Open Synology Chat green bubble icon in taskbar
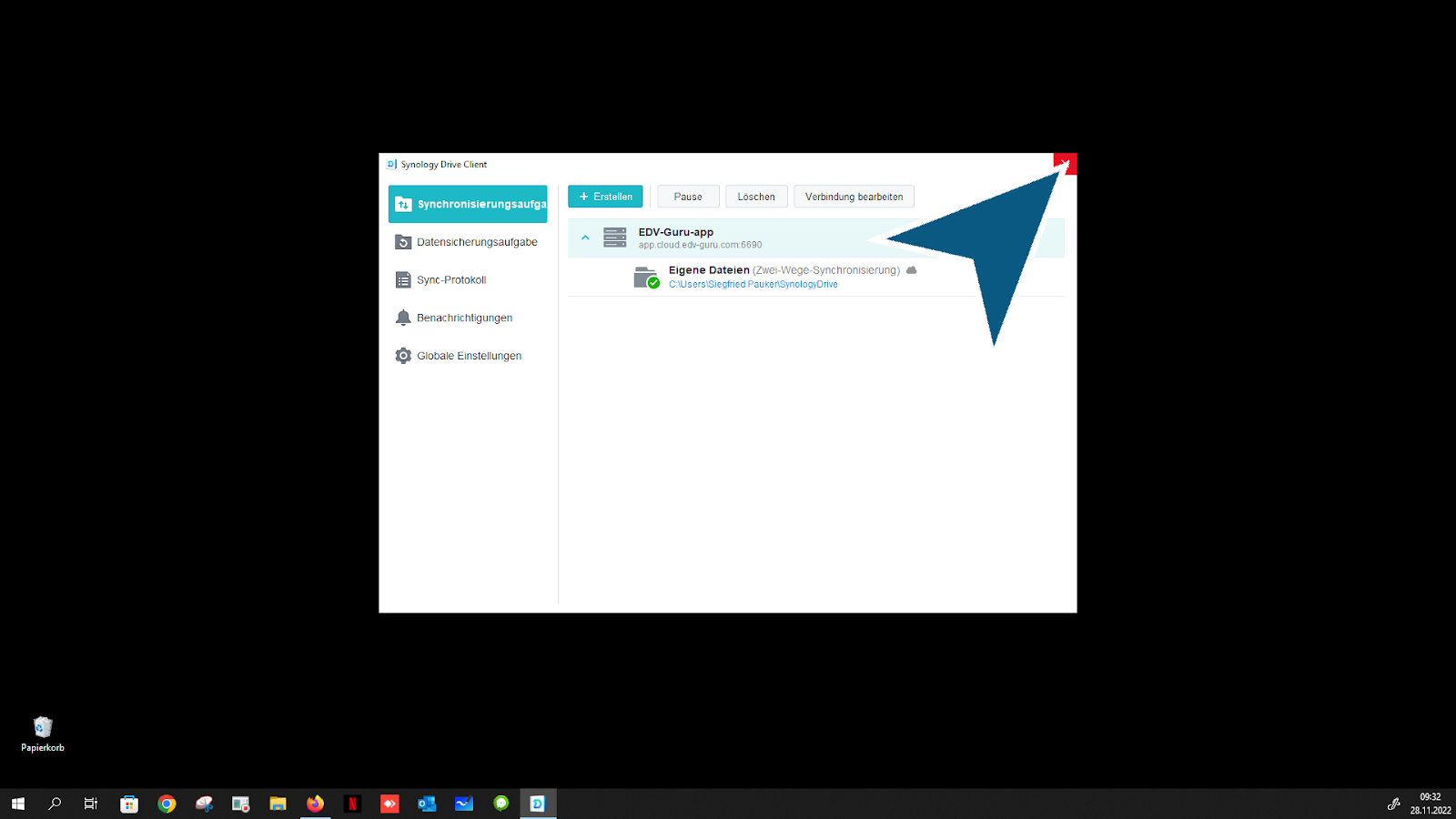 click(501, 804)
